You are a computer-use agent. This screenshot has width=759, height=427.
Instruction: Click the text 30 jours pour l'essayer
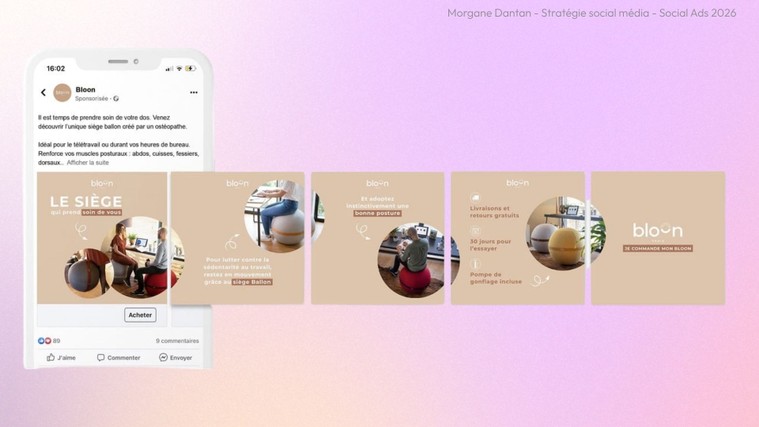[490, 244]
